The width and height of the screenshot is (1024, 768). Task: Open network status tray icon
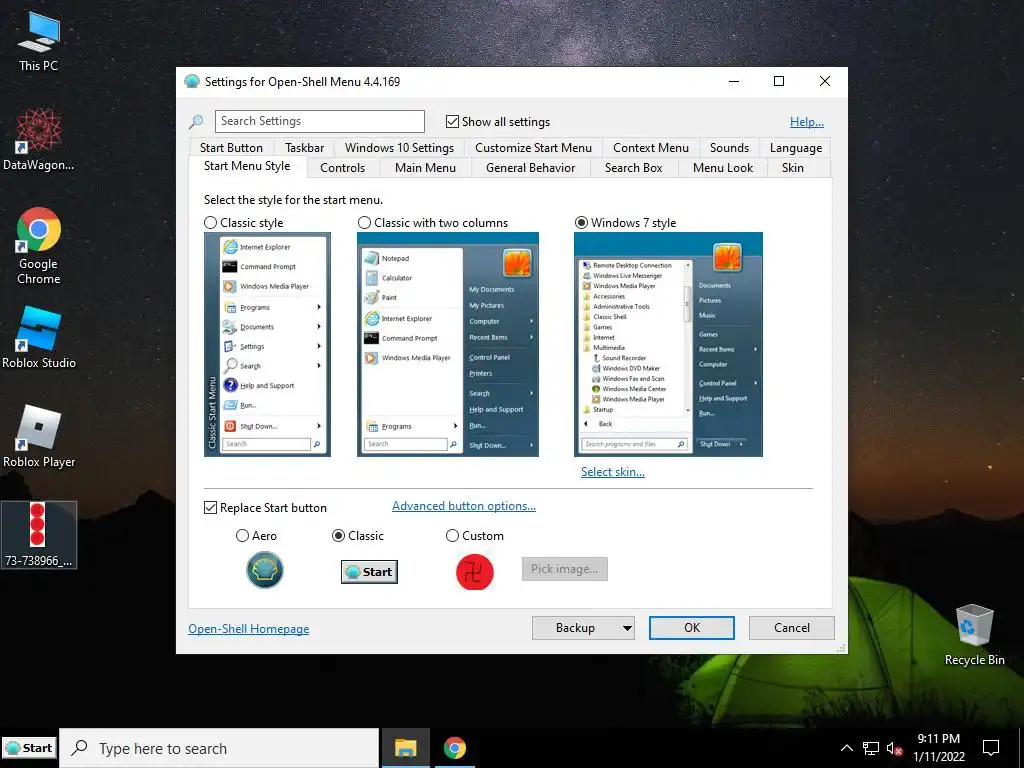pyautogui.click(x=871, y=748)
